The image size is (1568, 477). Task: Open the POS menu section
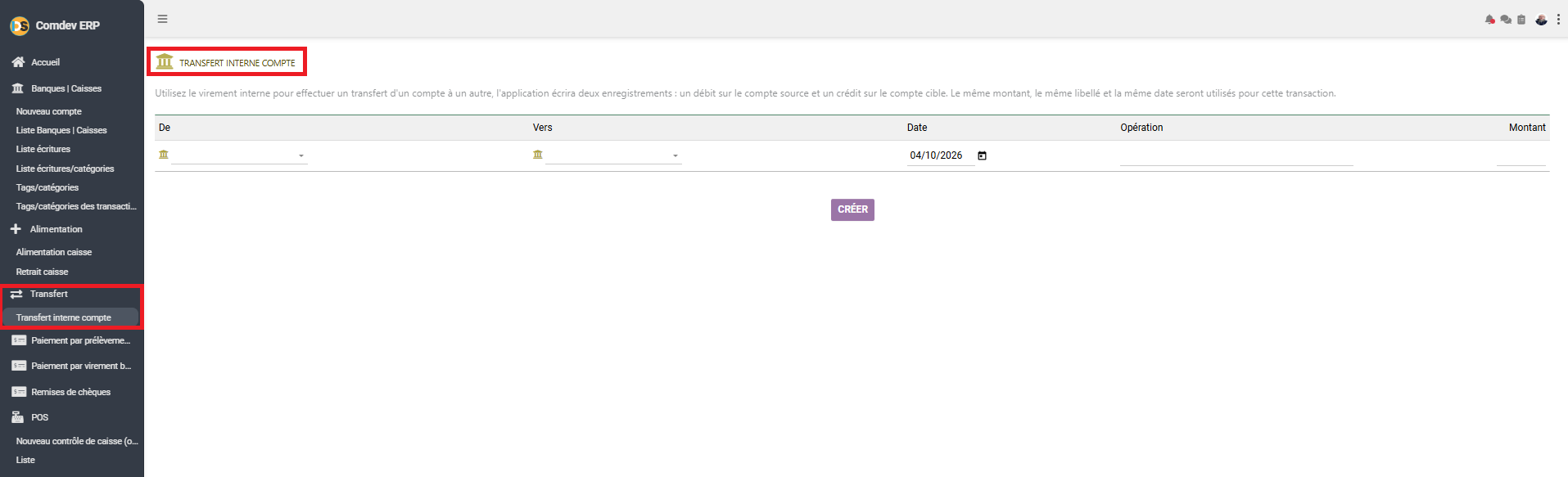pos(39,417)
